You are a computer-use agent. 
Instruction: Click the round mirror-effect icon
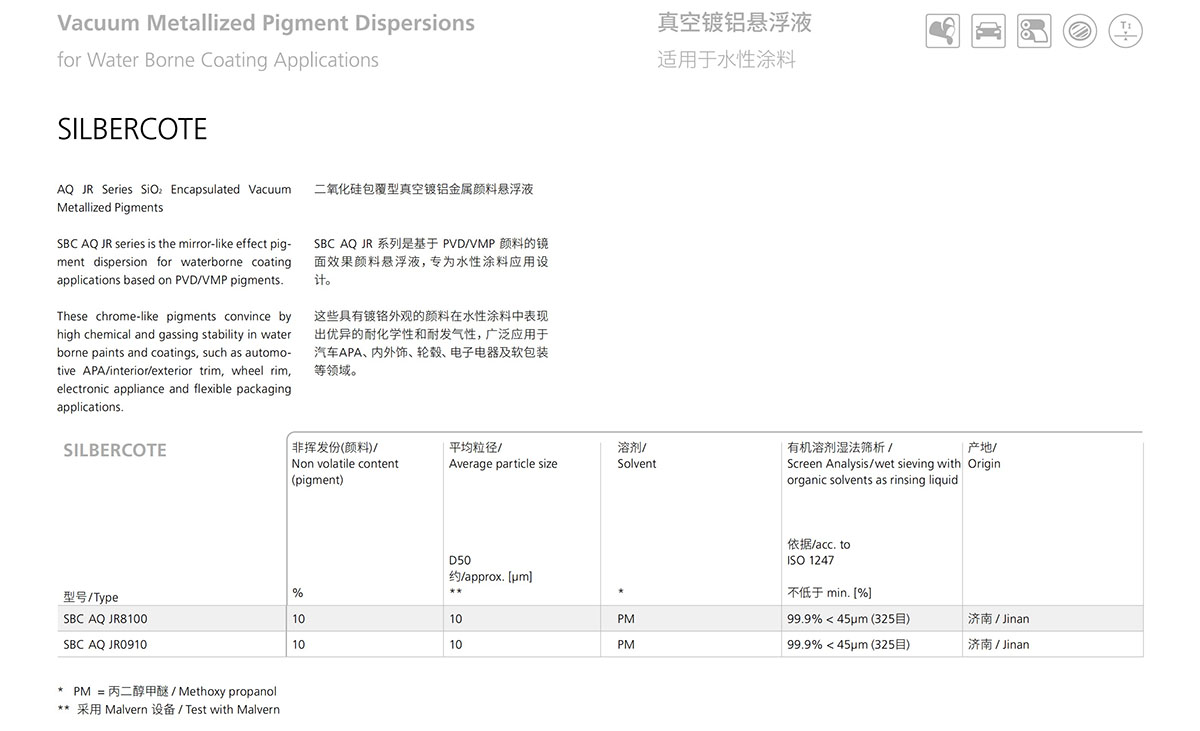pyautogui.click(x=1080, y=32)
